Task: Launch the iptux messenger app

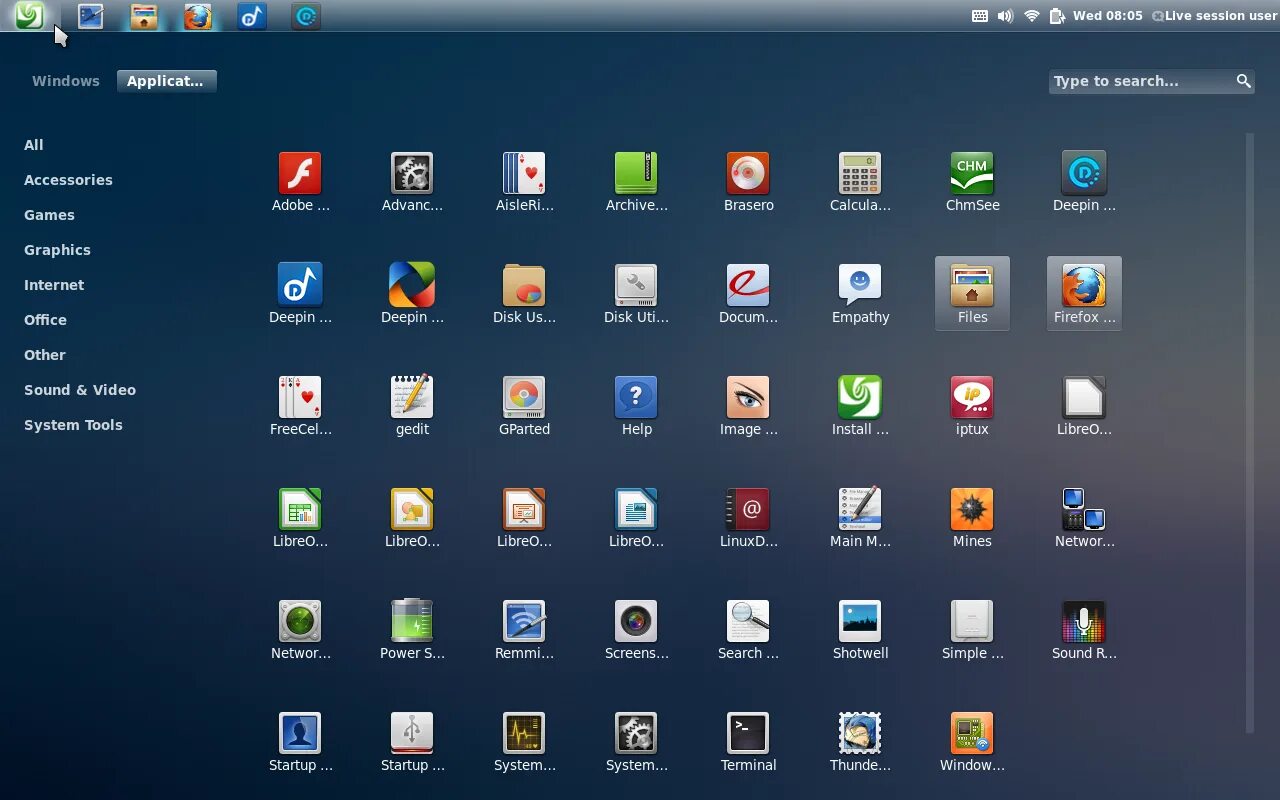Action: (972, 398)
